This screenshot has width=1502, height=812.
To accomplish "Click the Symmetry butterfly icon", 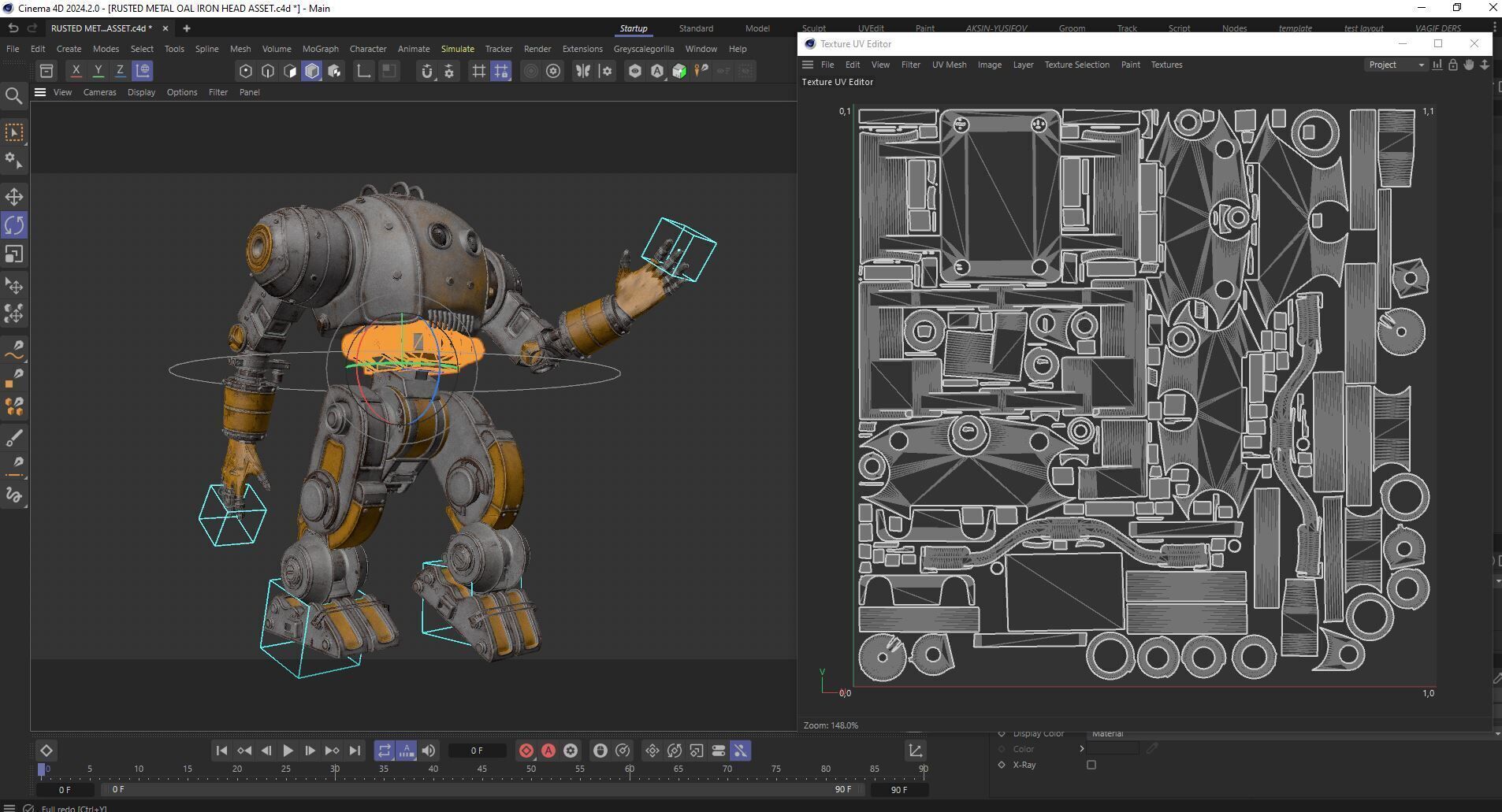I will [x=582, y=71].
